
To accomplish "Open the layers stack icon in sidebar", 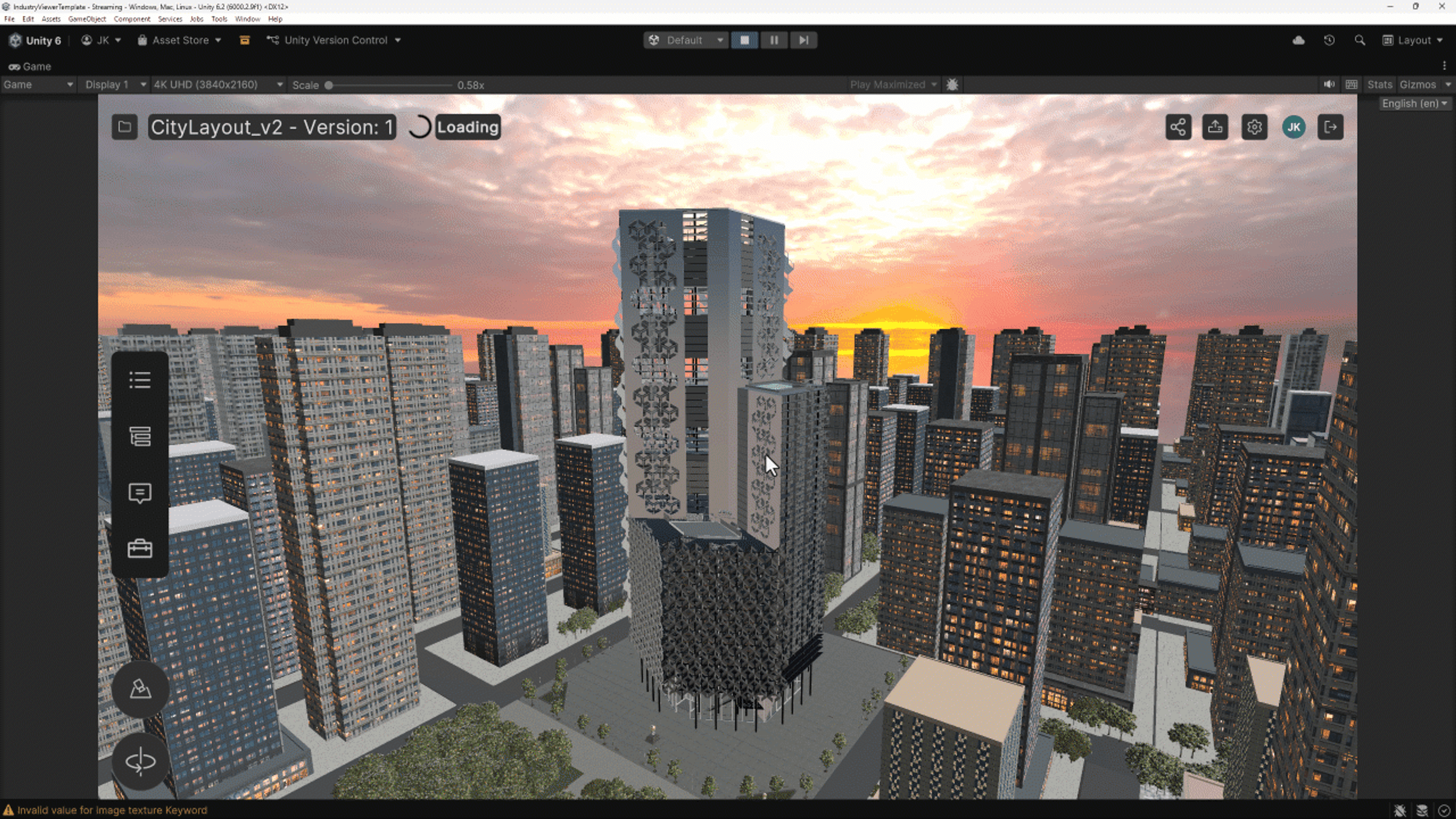I will click(x=140, y=436).
